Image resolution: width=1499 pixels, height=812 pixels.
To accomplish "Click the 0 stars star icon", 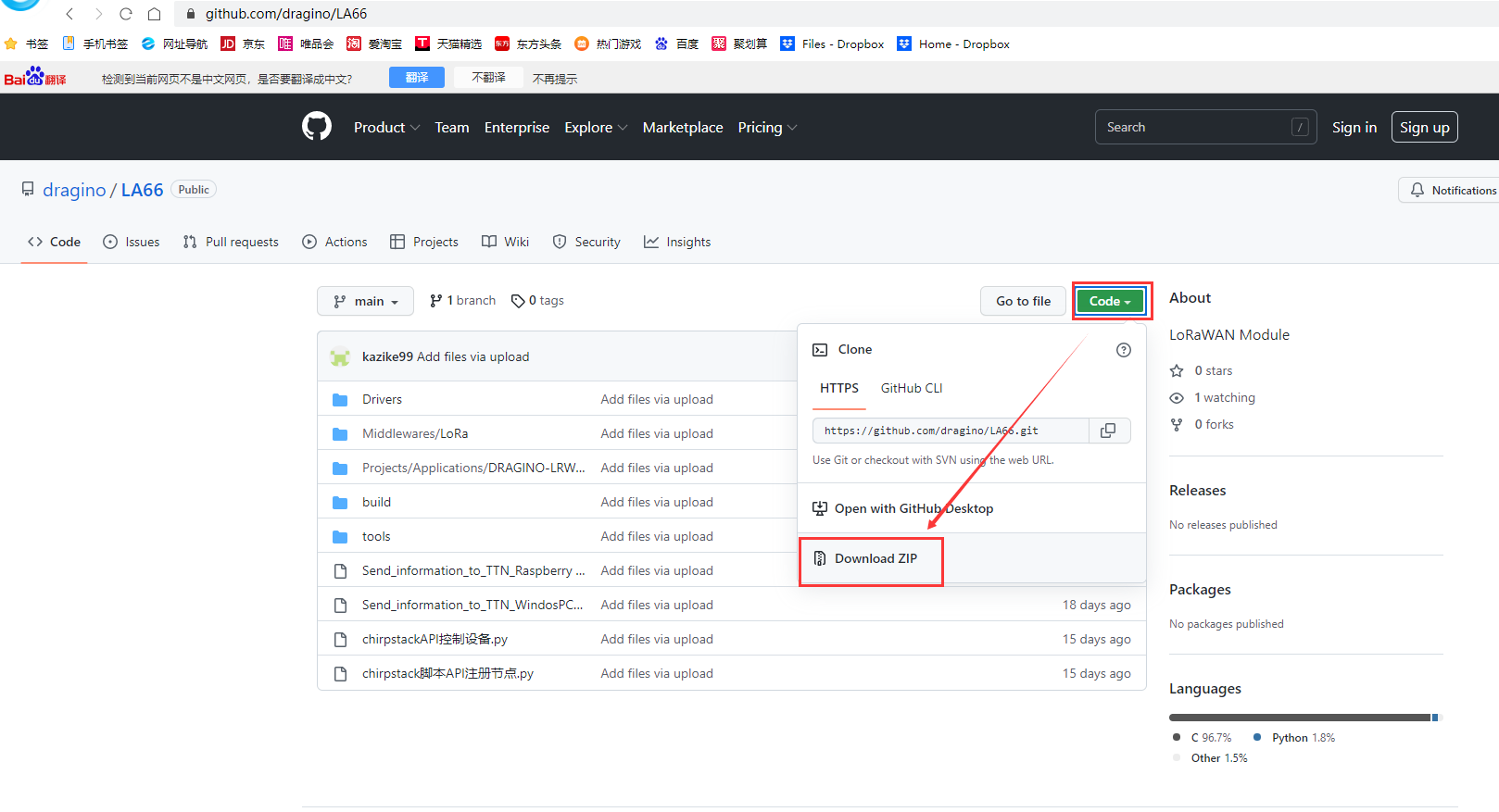I will tap(1177, 371).
